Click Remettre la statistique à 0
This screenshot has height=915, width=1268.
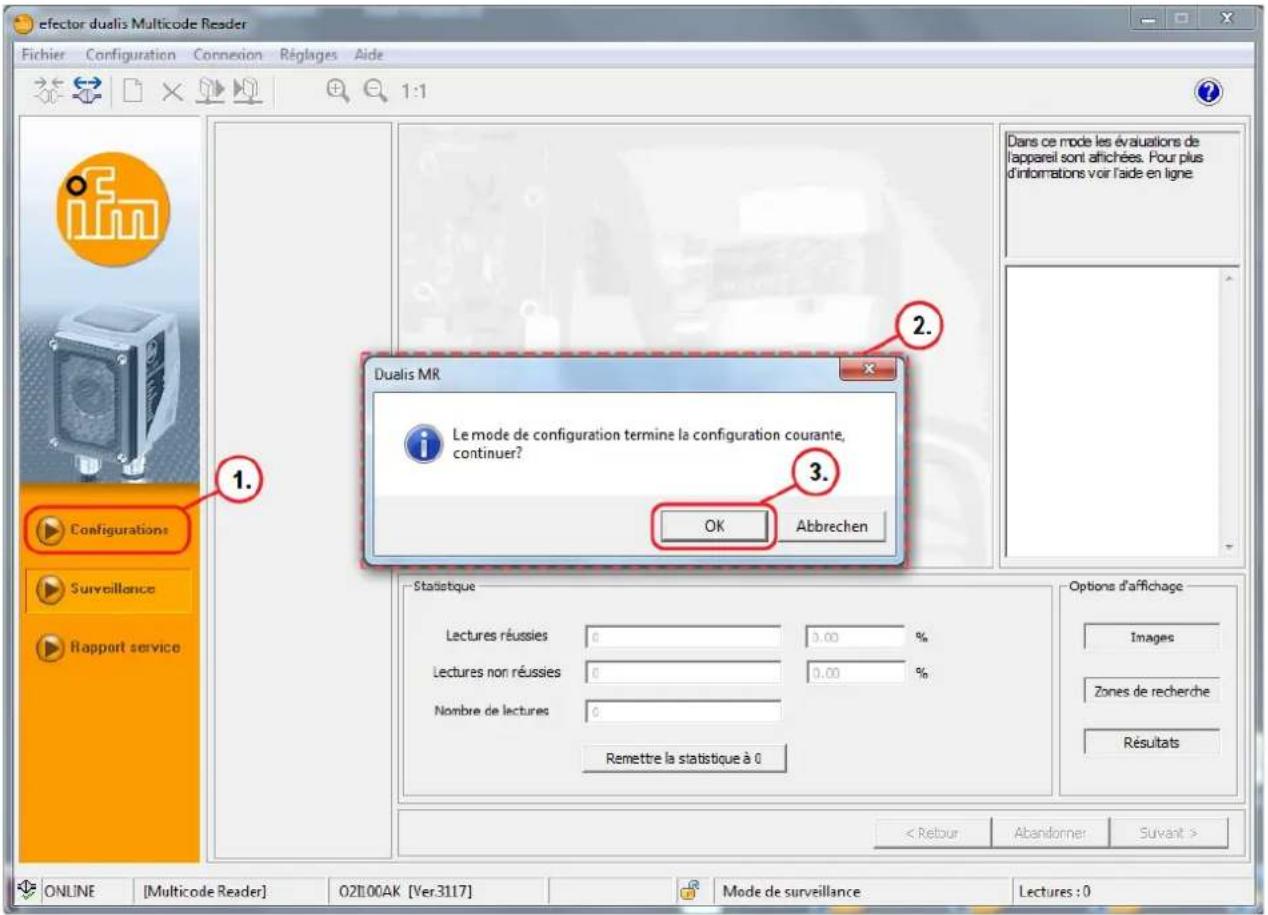pyautogui.click(x=683, y=759)
